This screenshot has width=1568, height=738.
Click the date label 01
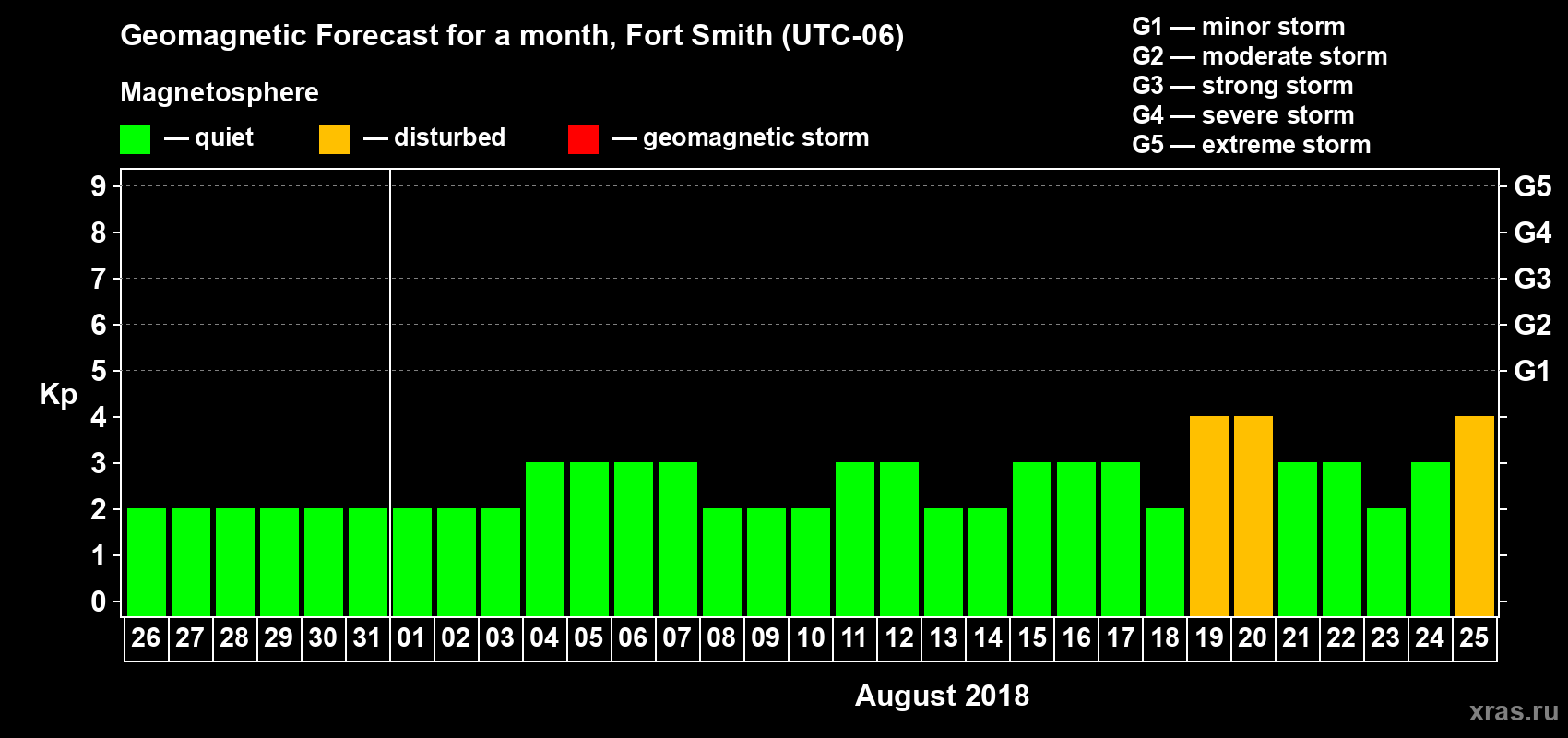411,638
